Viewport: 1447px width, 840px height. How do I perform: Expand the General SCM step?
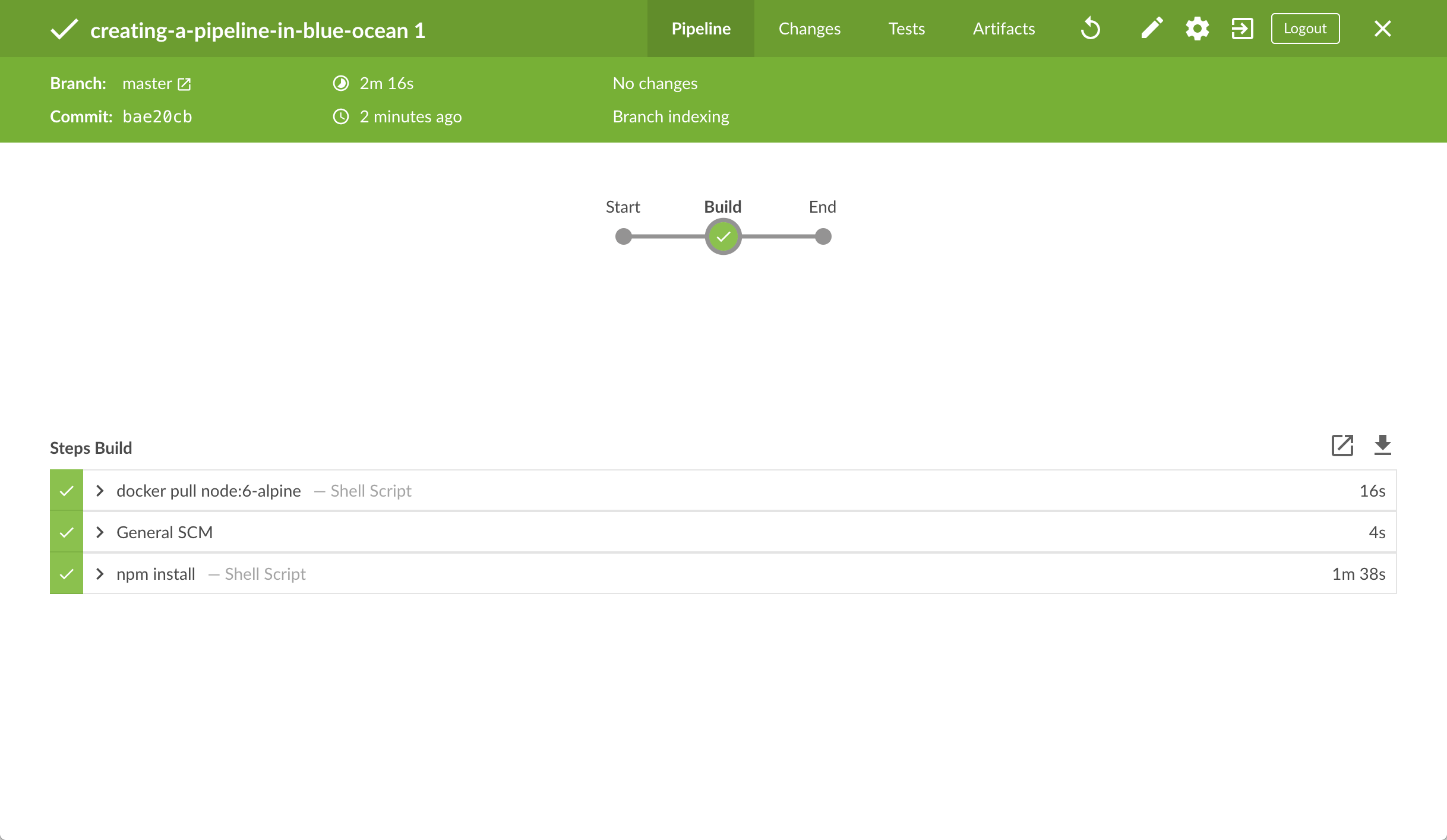(x=100, y=532)
